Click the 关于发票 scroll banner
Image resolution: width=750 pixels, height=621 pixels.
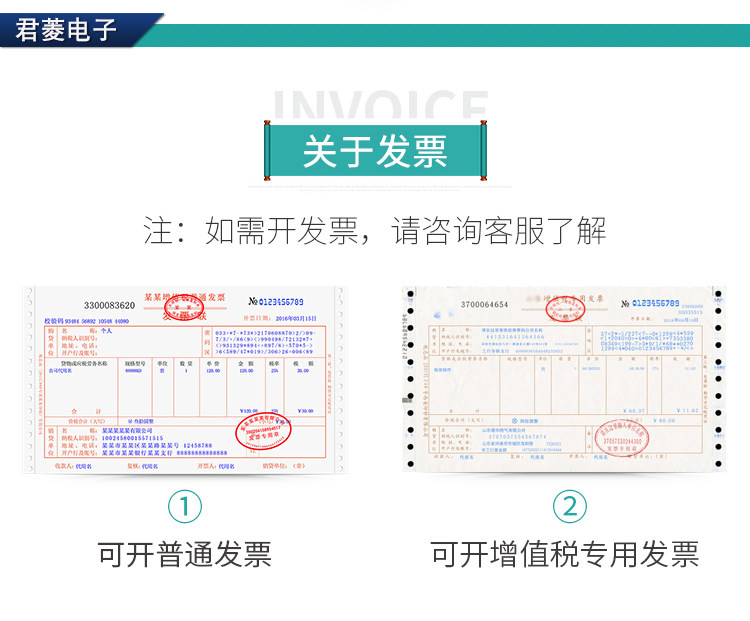click(x=375, y=150)
